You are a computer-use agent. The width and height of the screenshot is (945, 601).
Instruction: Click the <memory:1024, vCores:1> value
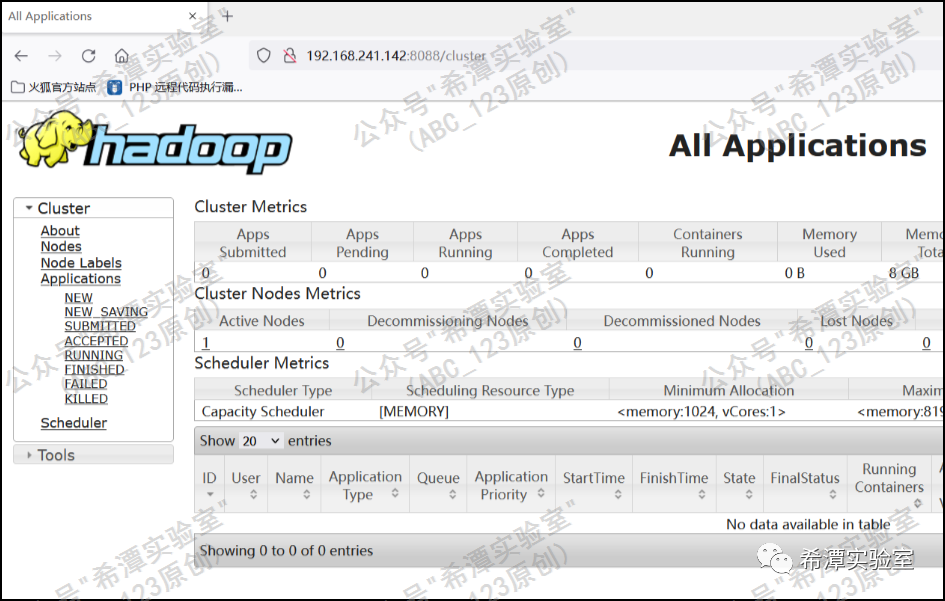click(x=702, y=412)
